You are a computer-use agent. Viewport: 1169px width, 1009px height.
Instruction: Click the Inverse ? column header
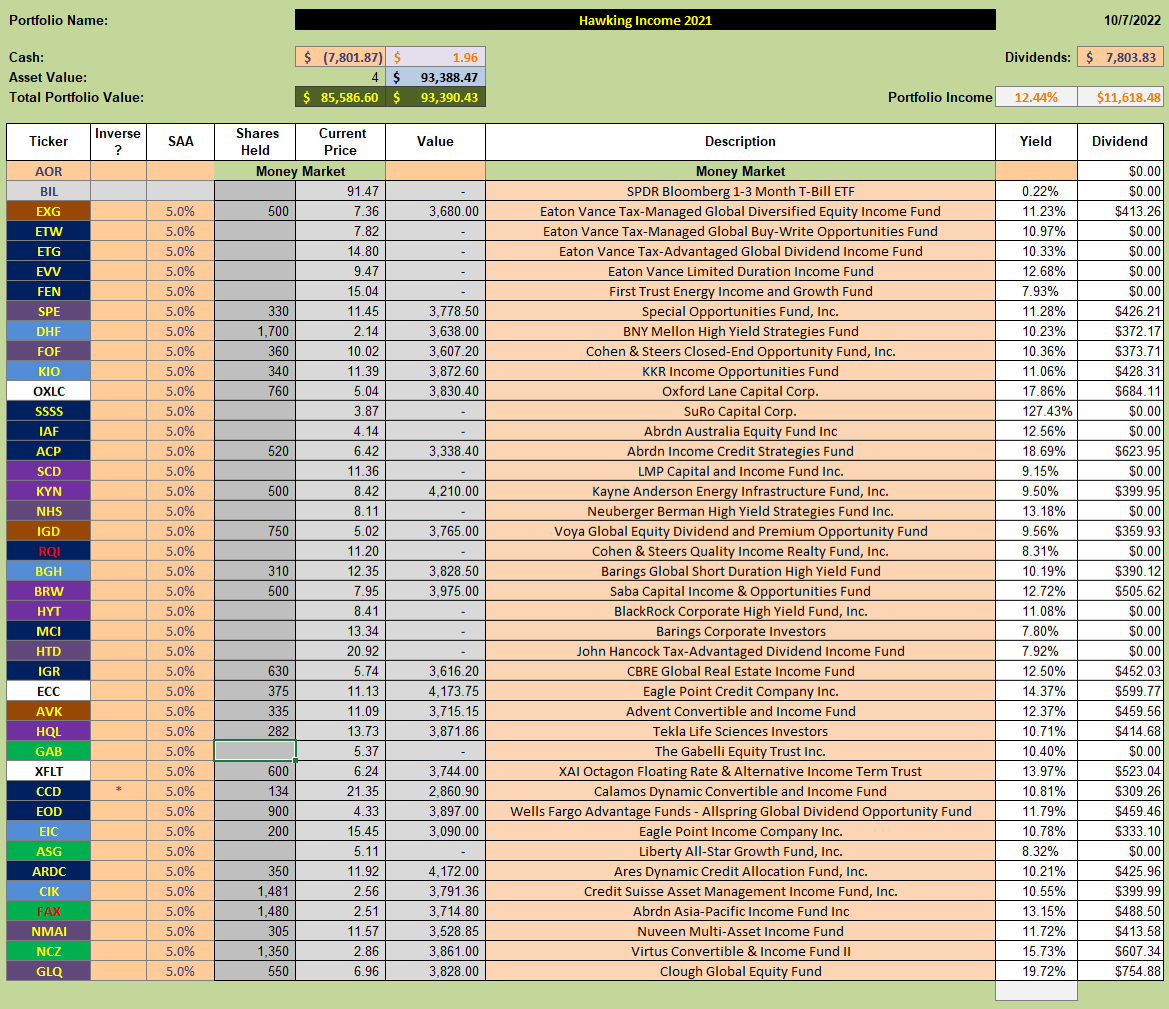click(x=119, y=142)
